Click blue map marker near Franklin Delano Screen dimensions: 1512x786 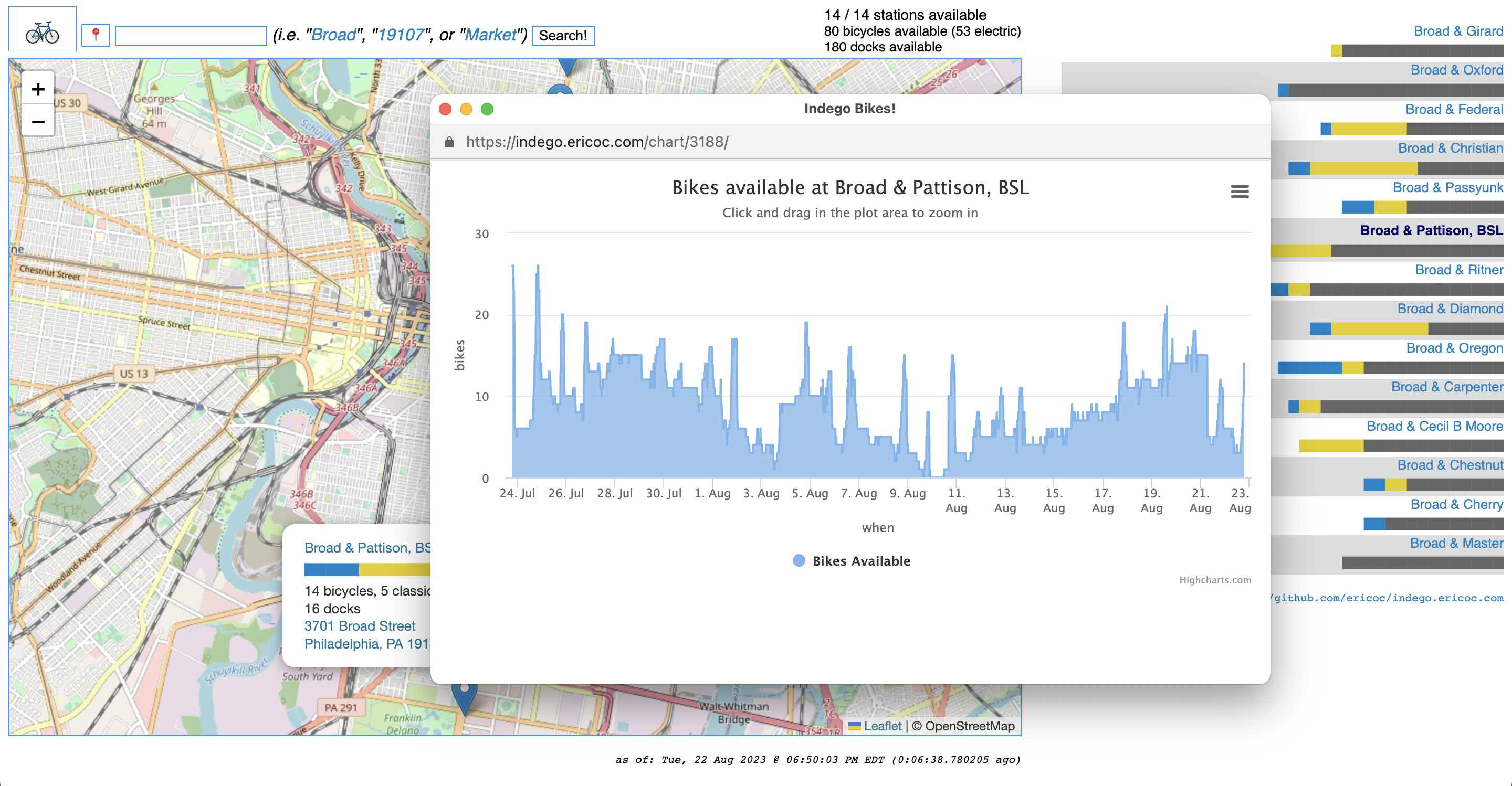464,696
